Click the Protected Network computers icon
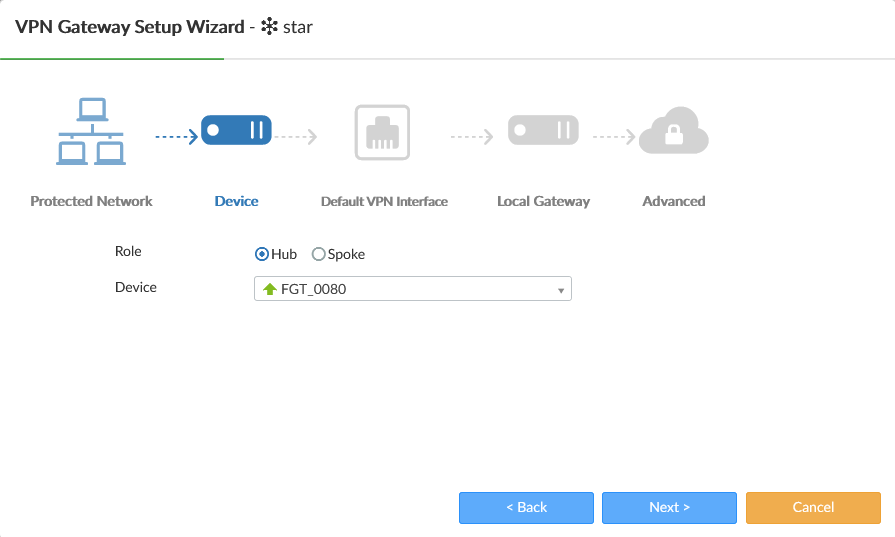895x537 pixels. [91, 131]
